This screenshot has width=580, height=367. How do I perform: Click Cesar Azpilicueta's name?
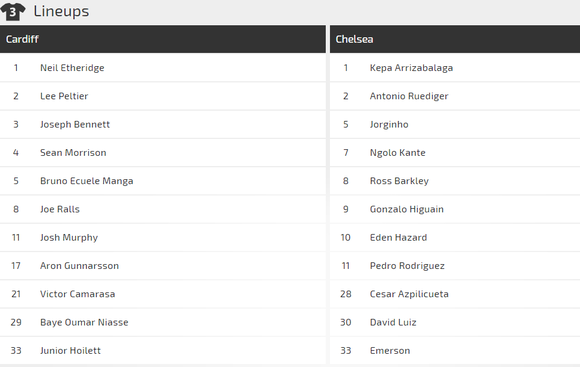[409, 294]
